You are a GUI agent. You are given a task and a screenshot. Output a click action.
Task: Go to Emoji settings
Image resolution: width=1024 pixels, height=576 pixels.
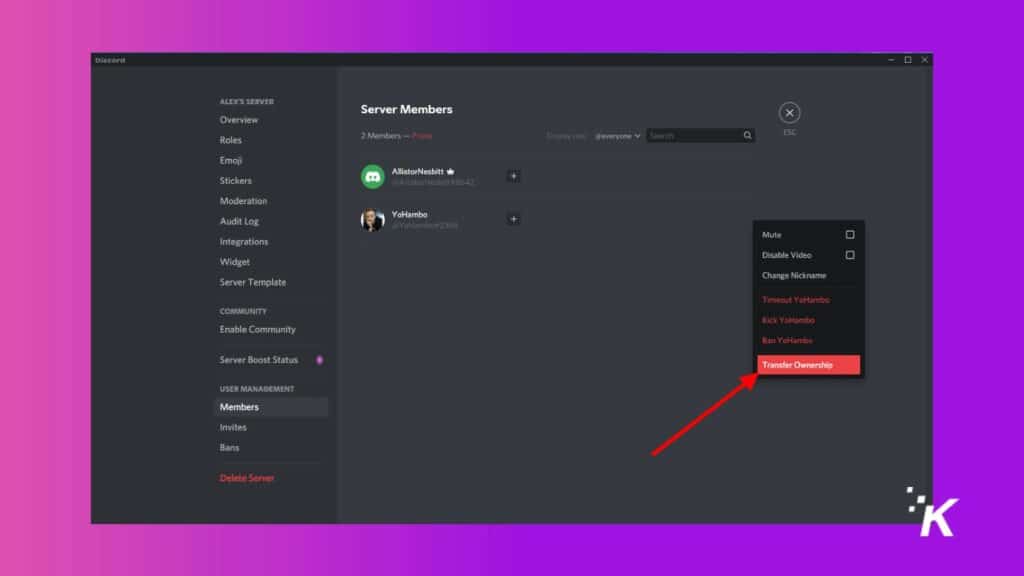click(231, 160)
